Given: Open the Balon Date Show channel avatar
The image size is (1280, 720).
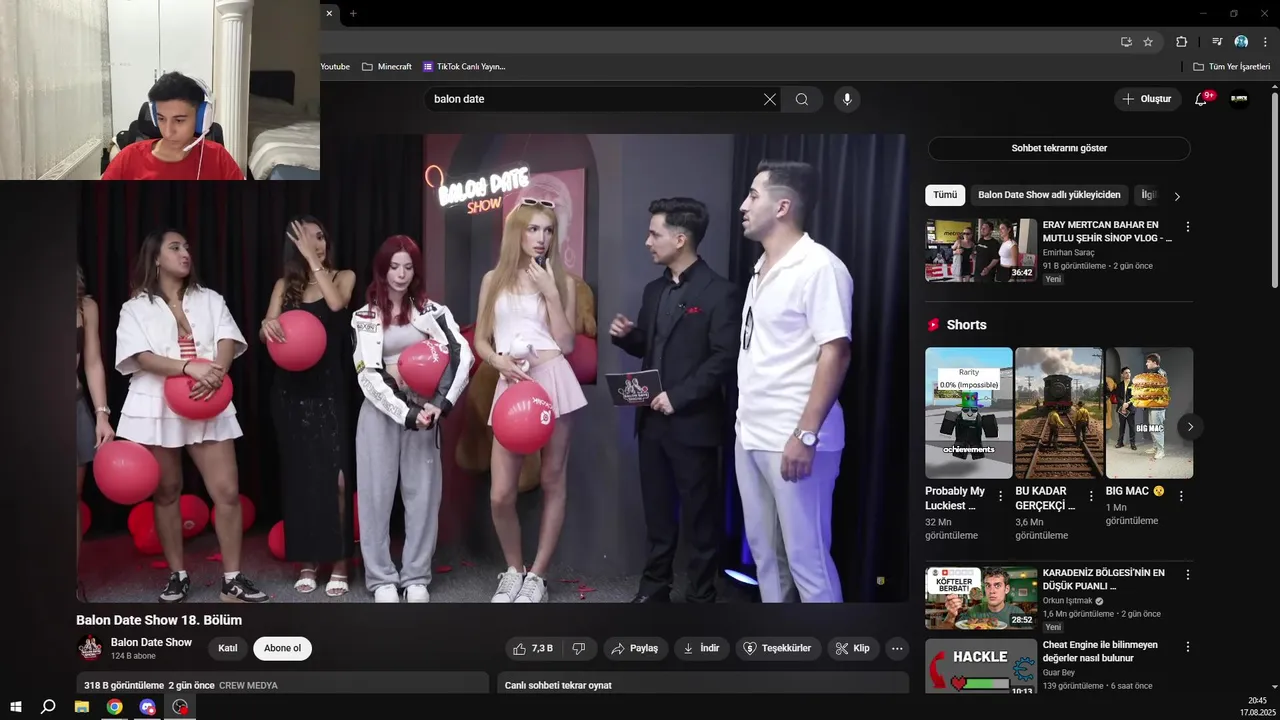Looking at the screenshot, I should click(90, 648).
